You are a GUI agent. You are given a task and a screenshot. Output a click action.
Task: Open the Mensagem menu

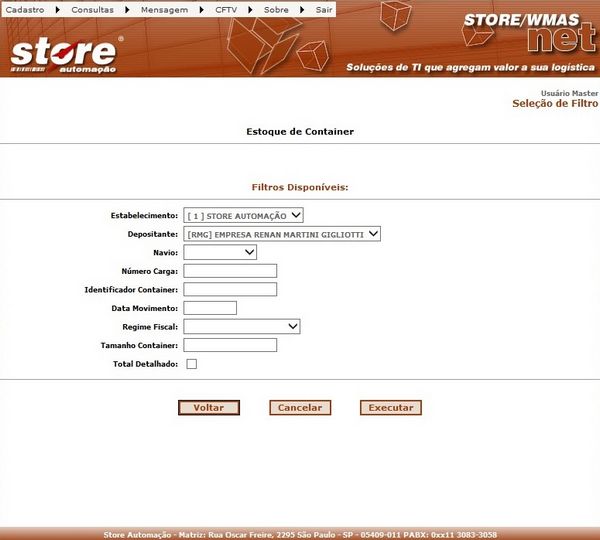164,8
